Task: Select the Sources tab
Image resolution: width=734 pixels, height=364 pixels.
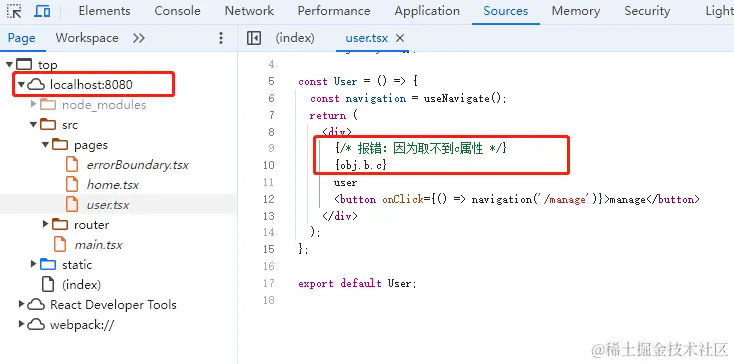Action: coord(506,11)
